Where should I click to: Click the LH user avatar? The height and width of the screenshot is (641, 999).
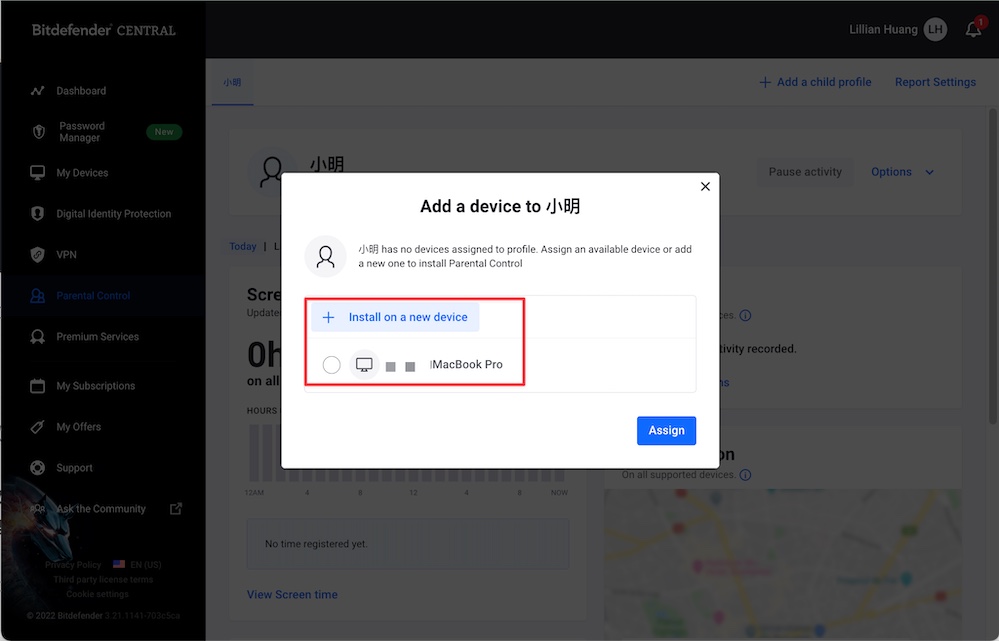(935, 29)
